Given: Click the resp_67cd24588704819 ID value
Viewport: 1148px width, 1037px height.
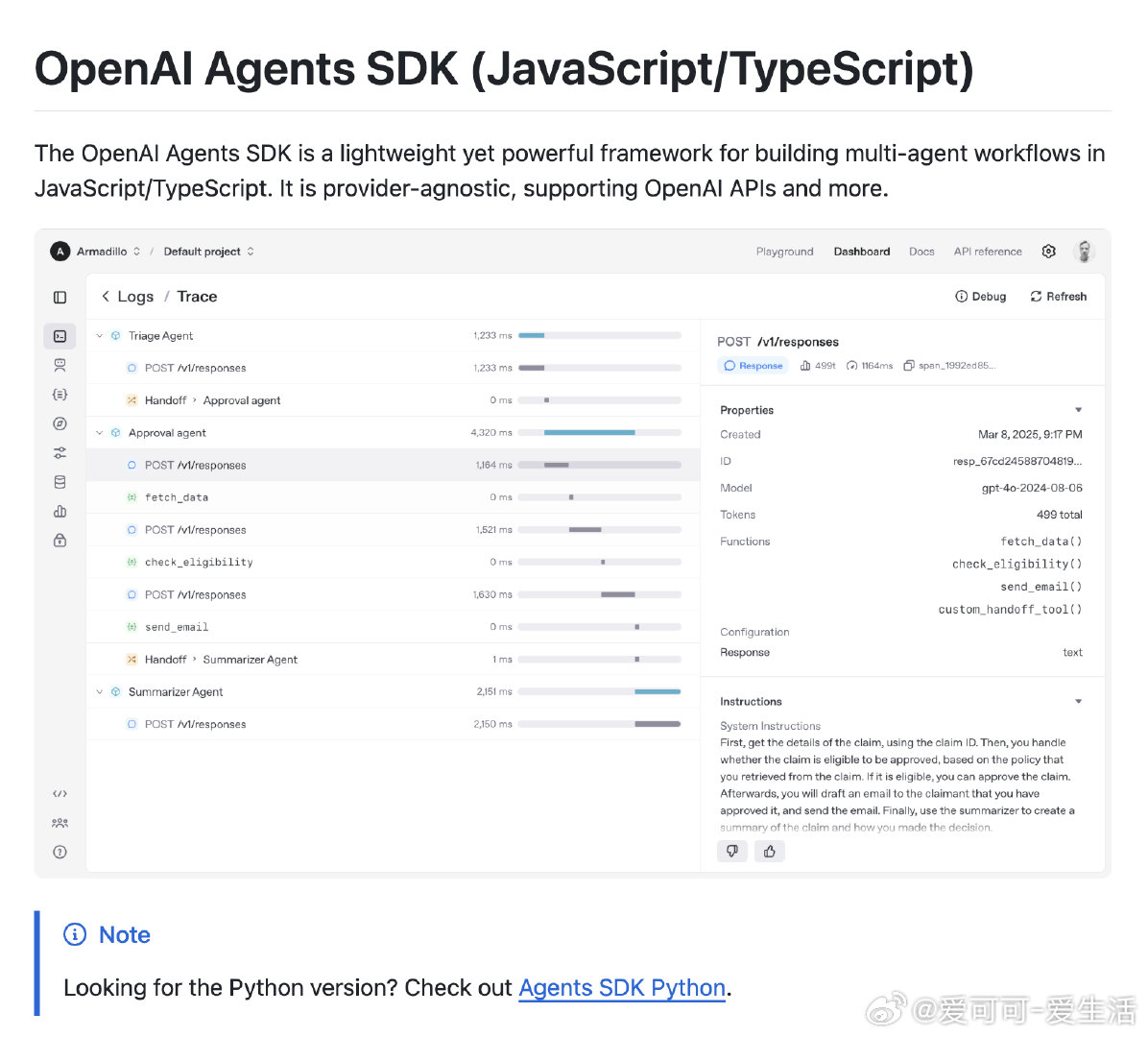Looking at the screenshot, I should 1016,461.
